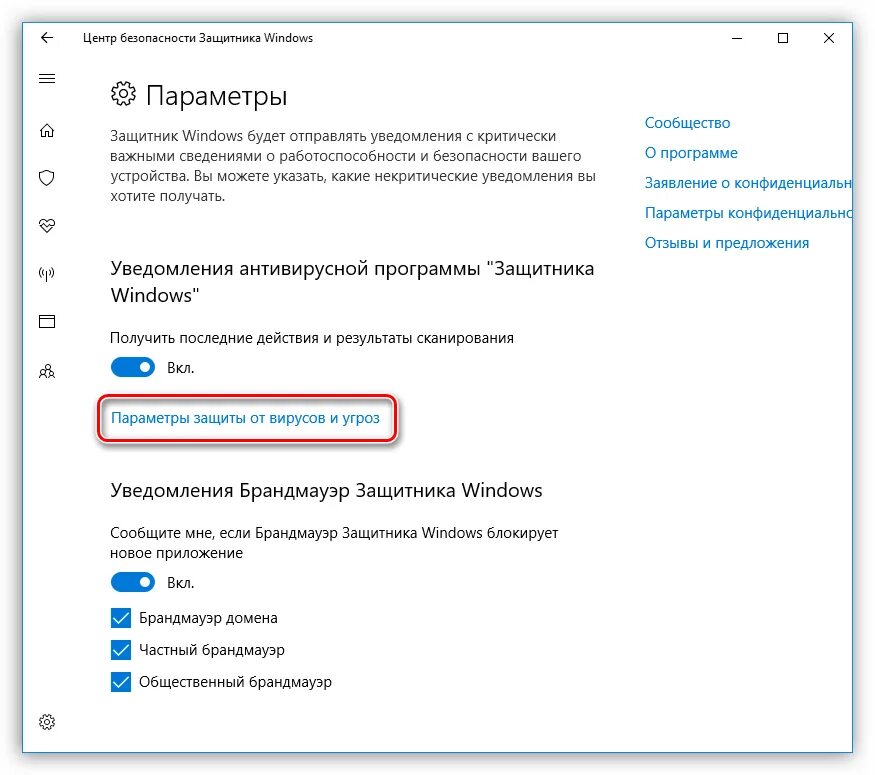Maximize the Windows Defender Security Center window
The width and height of the screenshot is (875, 775).
783,38
